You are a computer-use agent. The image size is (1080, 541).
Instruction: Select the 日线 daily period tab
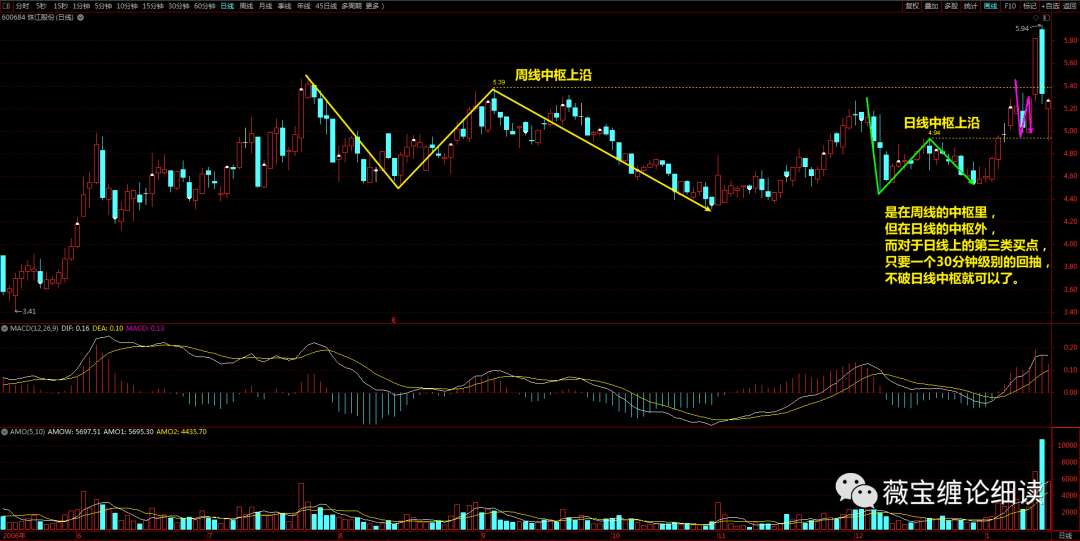[x=227, y=6]
